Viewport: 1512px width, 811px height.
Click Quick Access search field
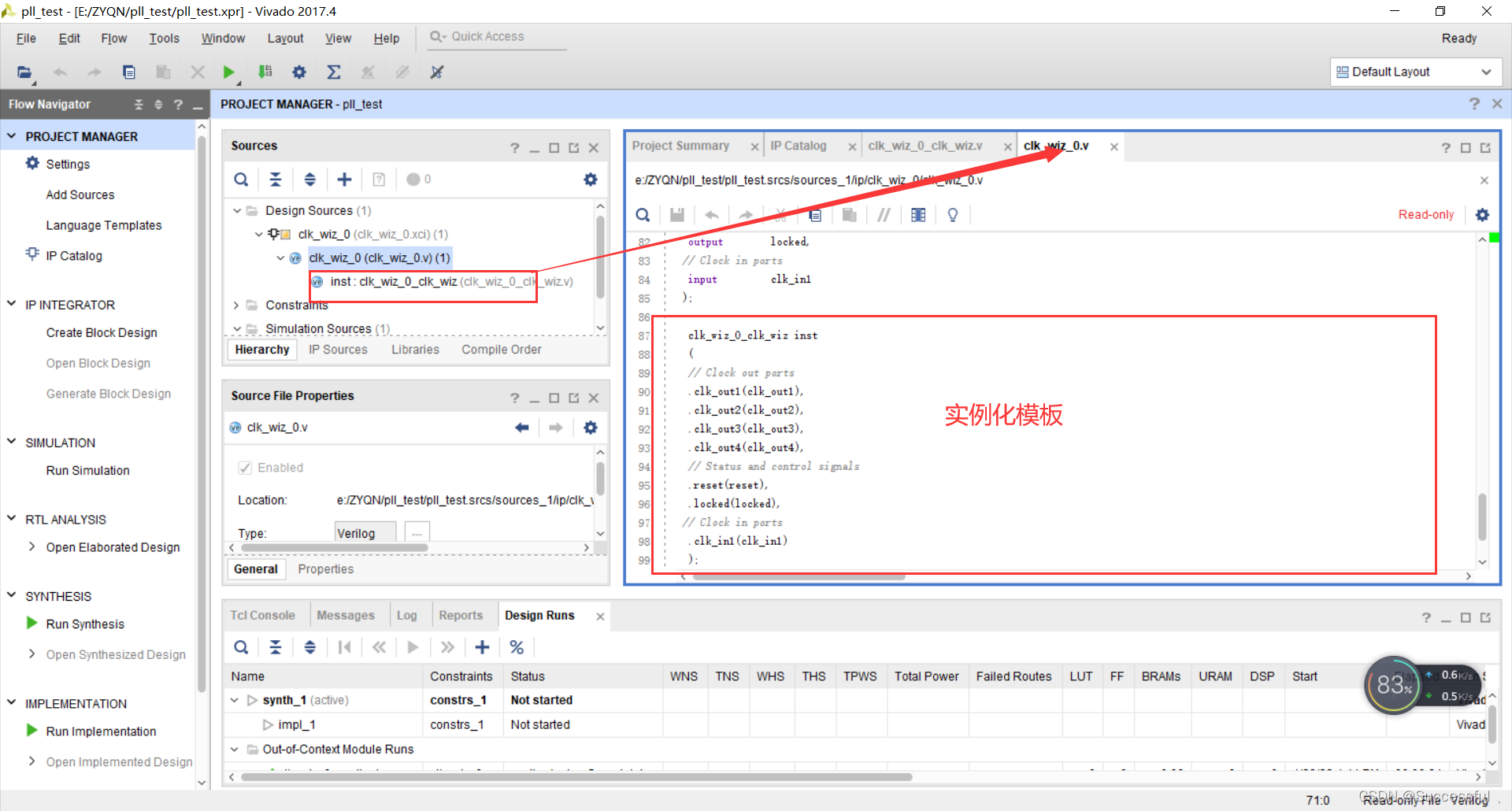(x=498, y=37)
